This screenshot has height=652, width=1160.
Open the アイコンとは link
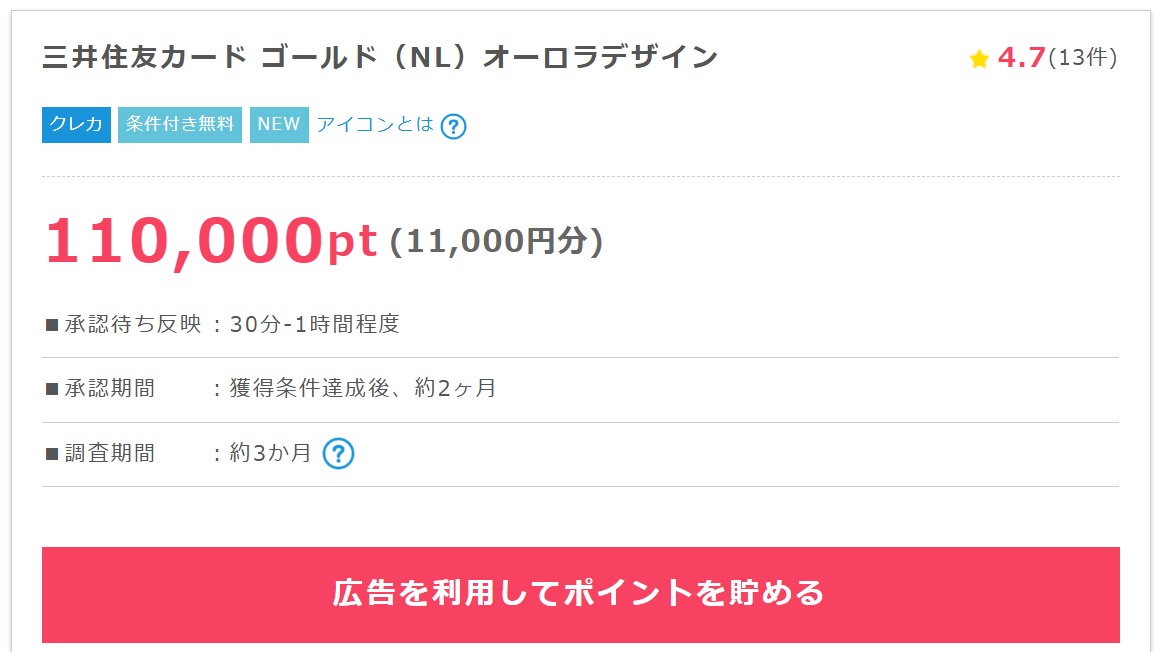[375, 125]
